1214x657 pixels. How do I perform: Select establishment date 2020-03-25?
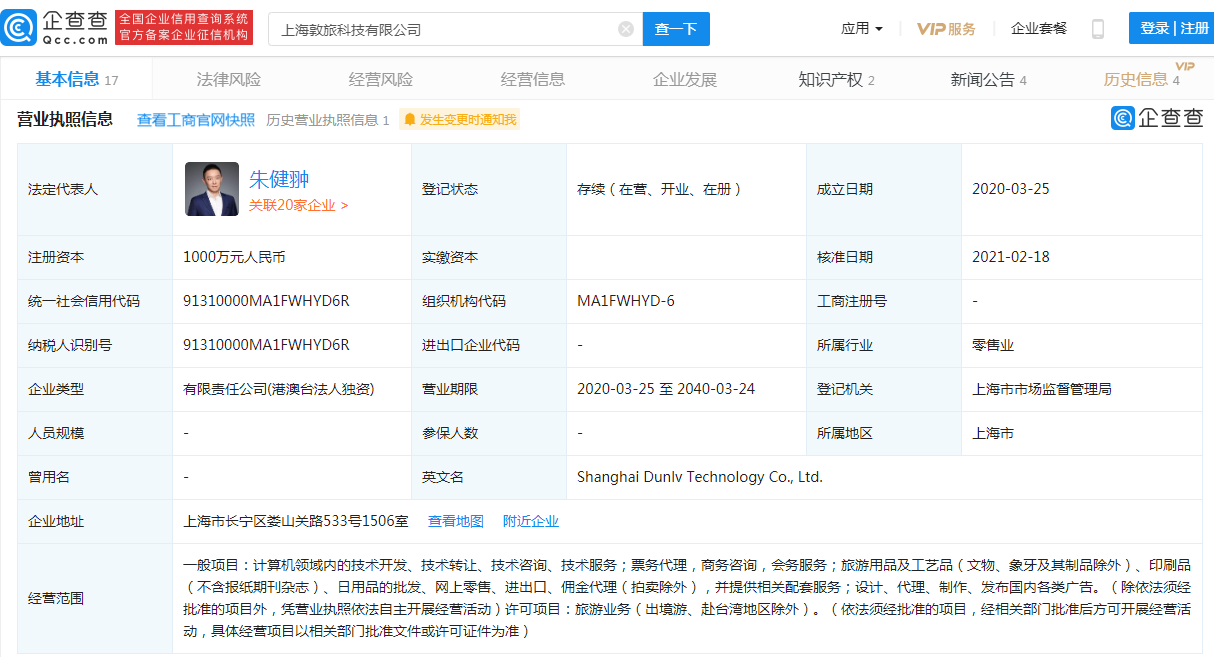(1011, 189)
